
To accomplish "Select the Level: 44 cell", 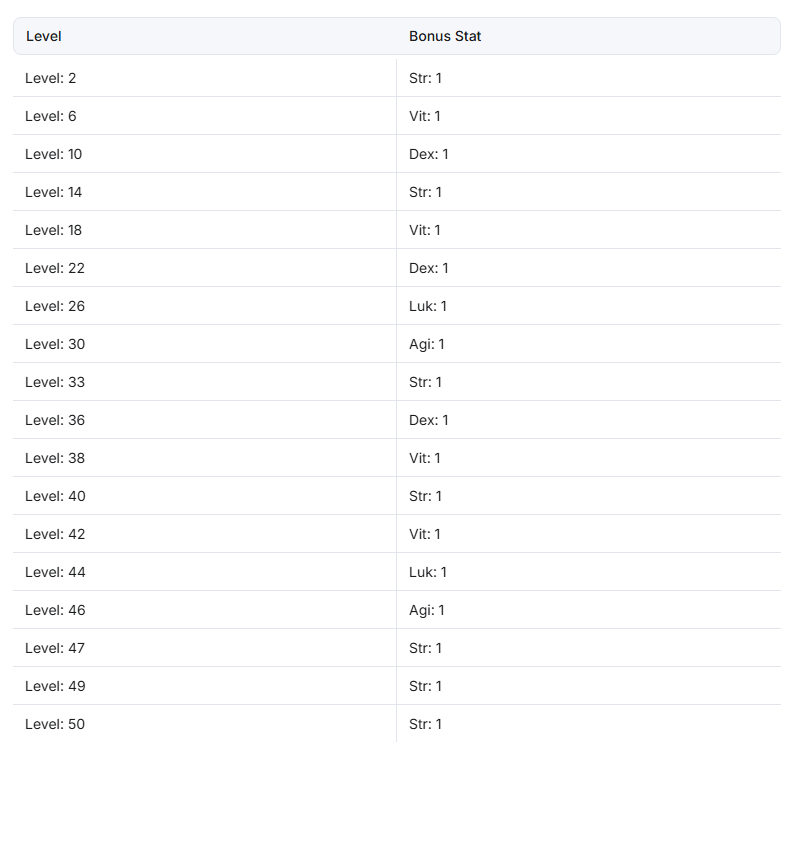I will coord(205,572).
